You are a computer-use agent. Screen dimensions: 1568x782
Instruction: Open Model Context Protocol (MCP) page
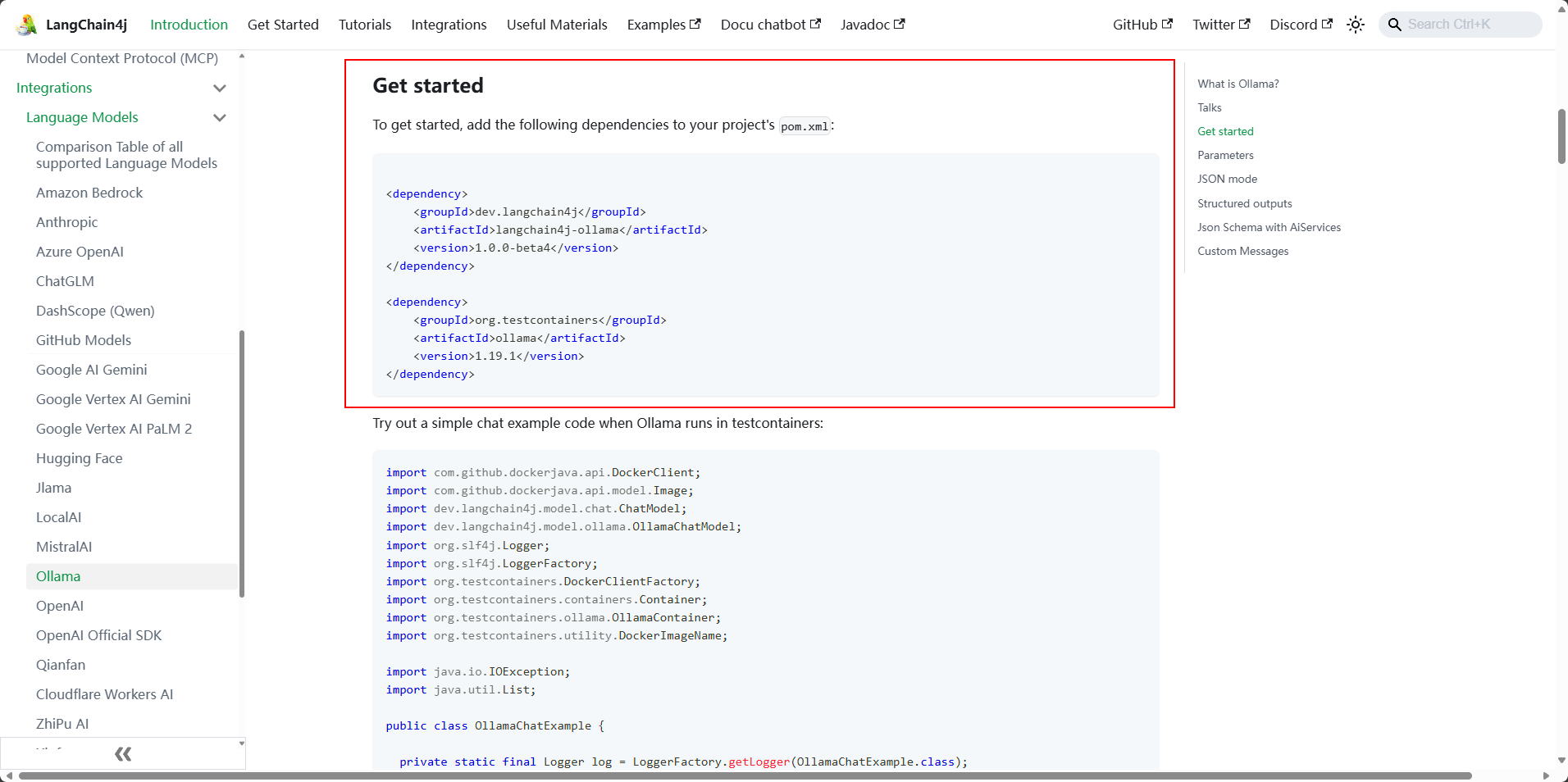point(122,58)
